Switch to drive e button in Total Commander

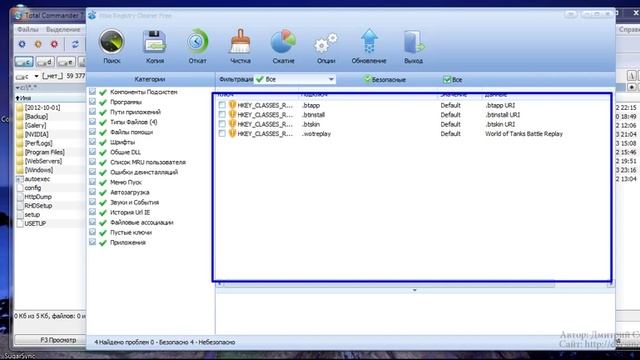point(66,62)
